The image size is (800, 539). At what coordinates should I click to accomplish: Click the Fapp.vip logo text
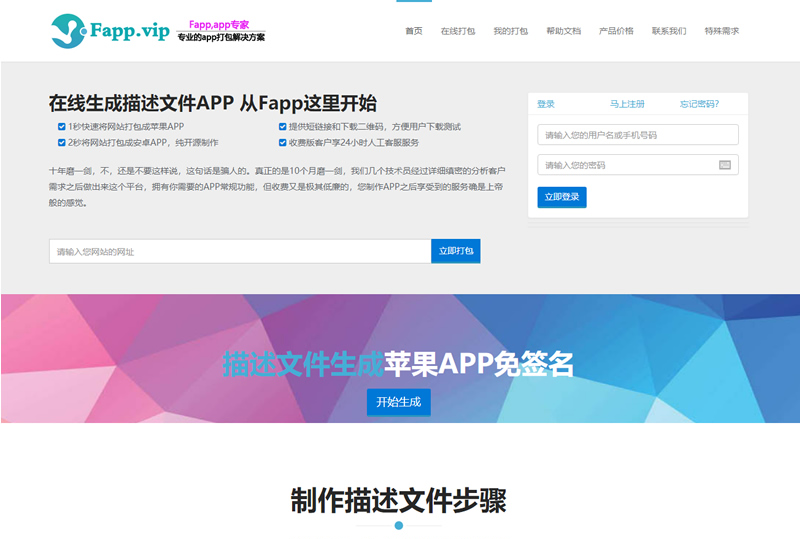(x=130, y=31)
